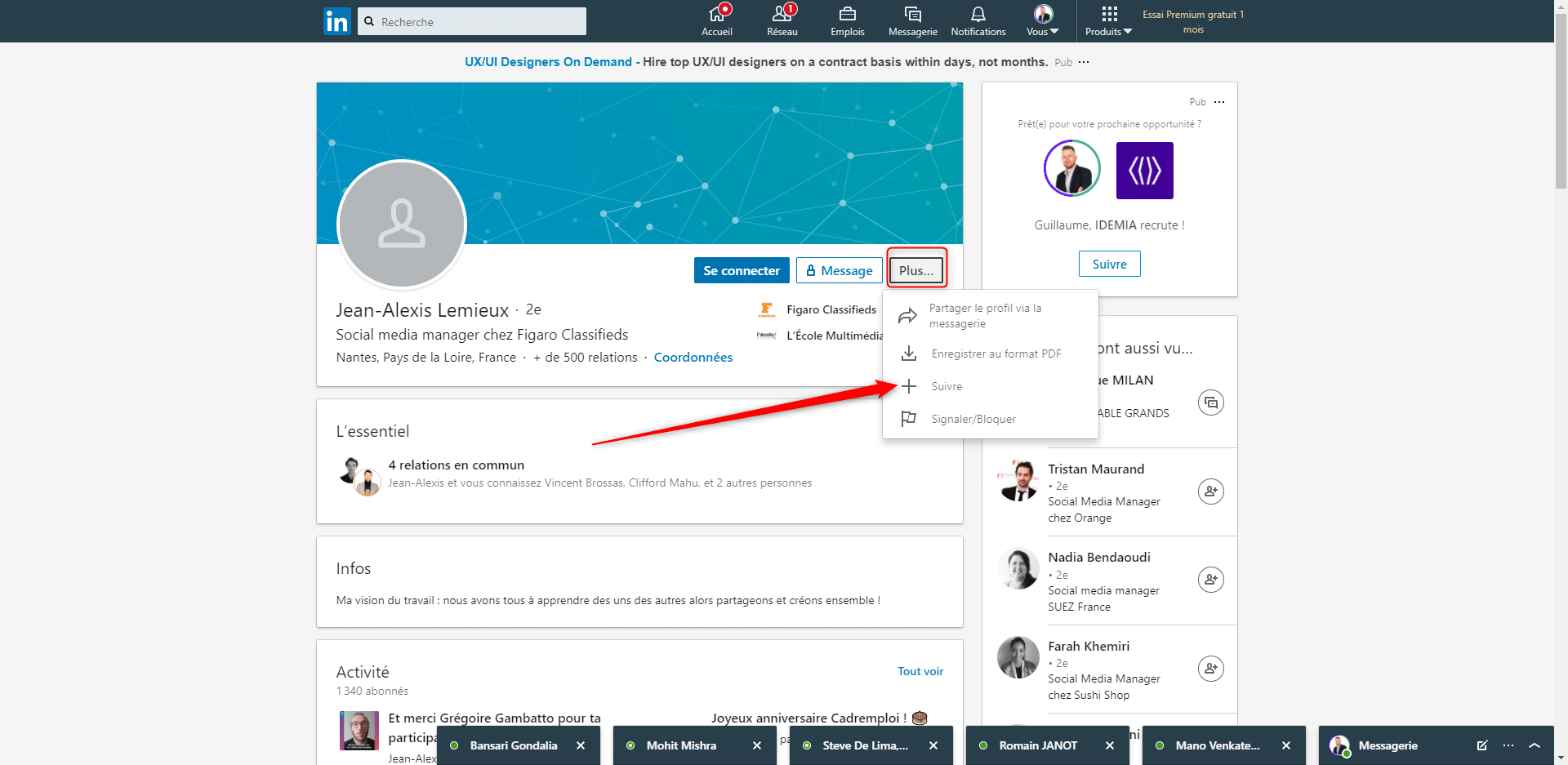Open the Accueil home icon

pyautogui.click(x=717, y=14)
